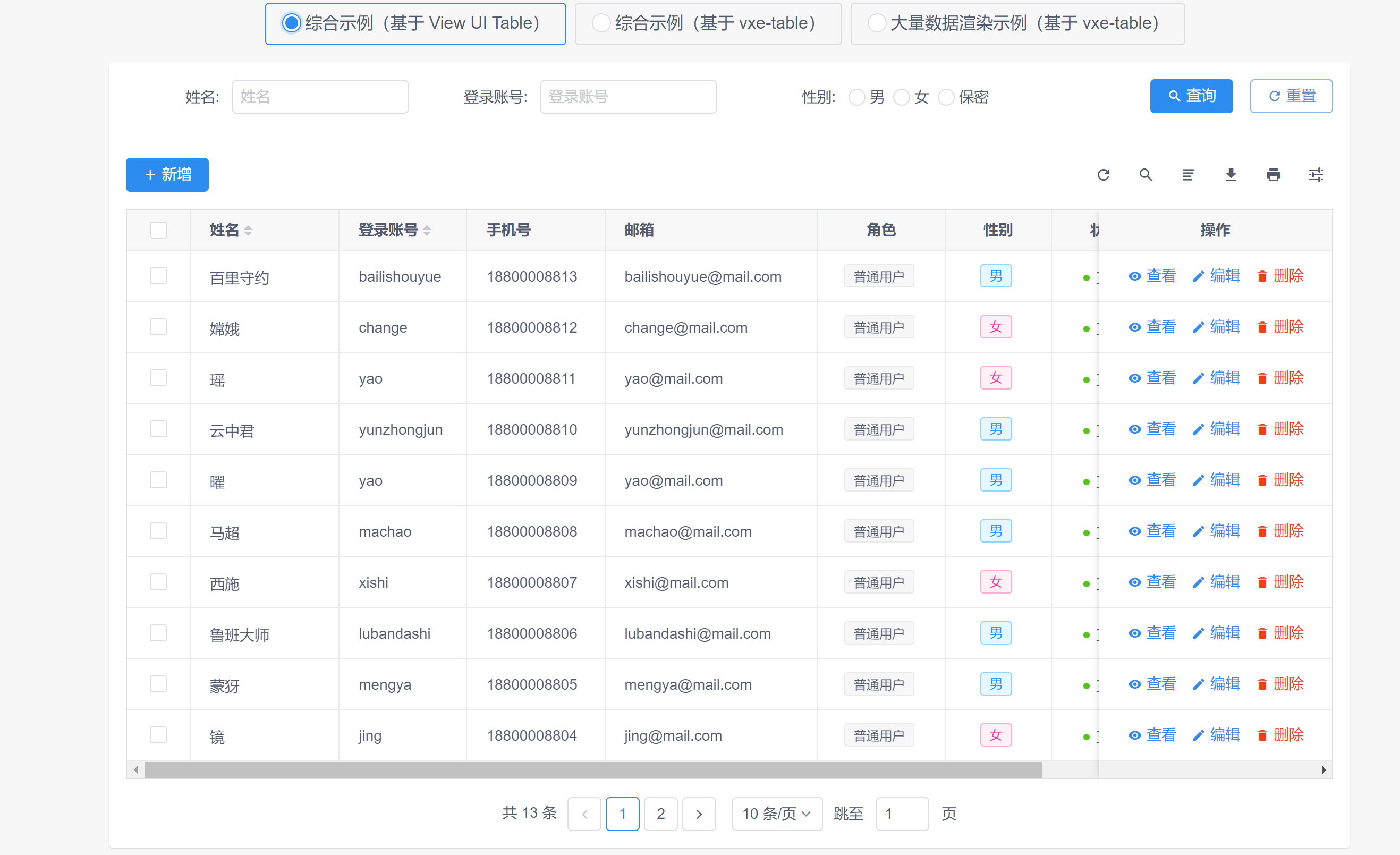The height and width of the screenshot is (855, 1400).
Task: Click the printer icon
Action: (1274, 175)
